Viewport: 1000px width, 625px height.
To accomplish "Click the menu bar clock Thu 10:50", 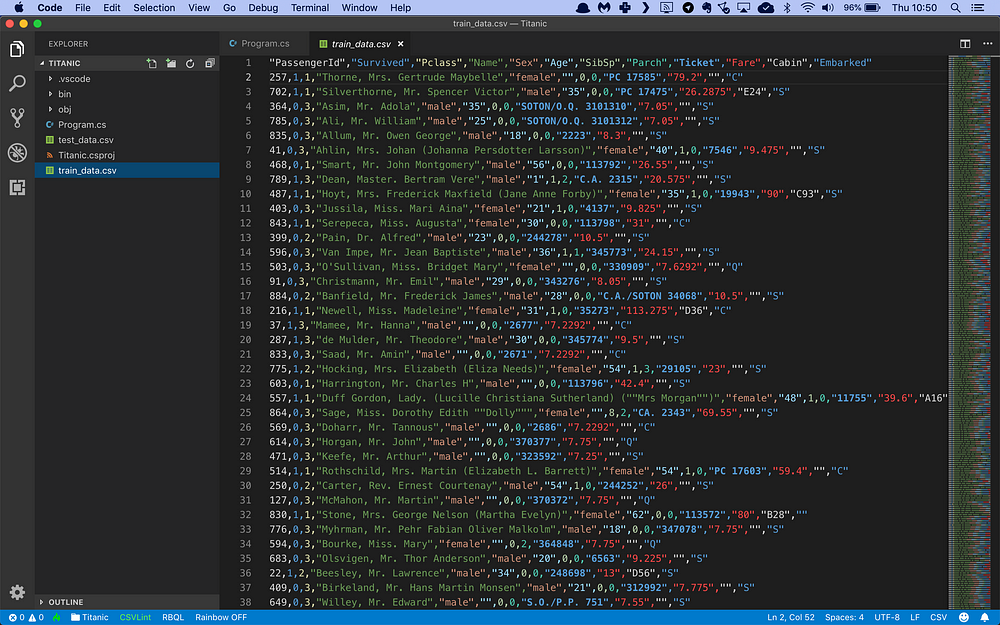I will coord(915,8).
